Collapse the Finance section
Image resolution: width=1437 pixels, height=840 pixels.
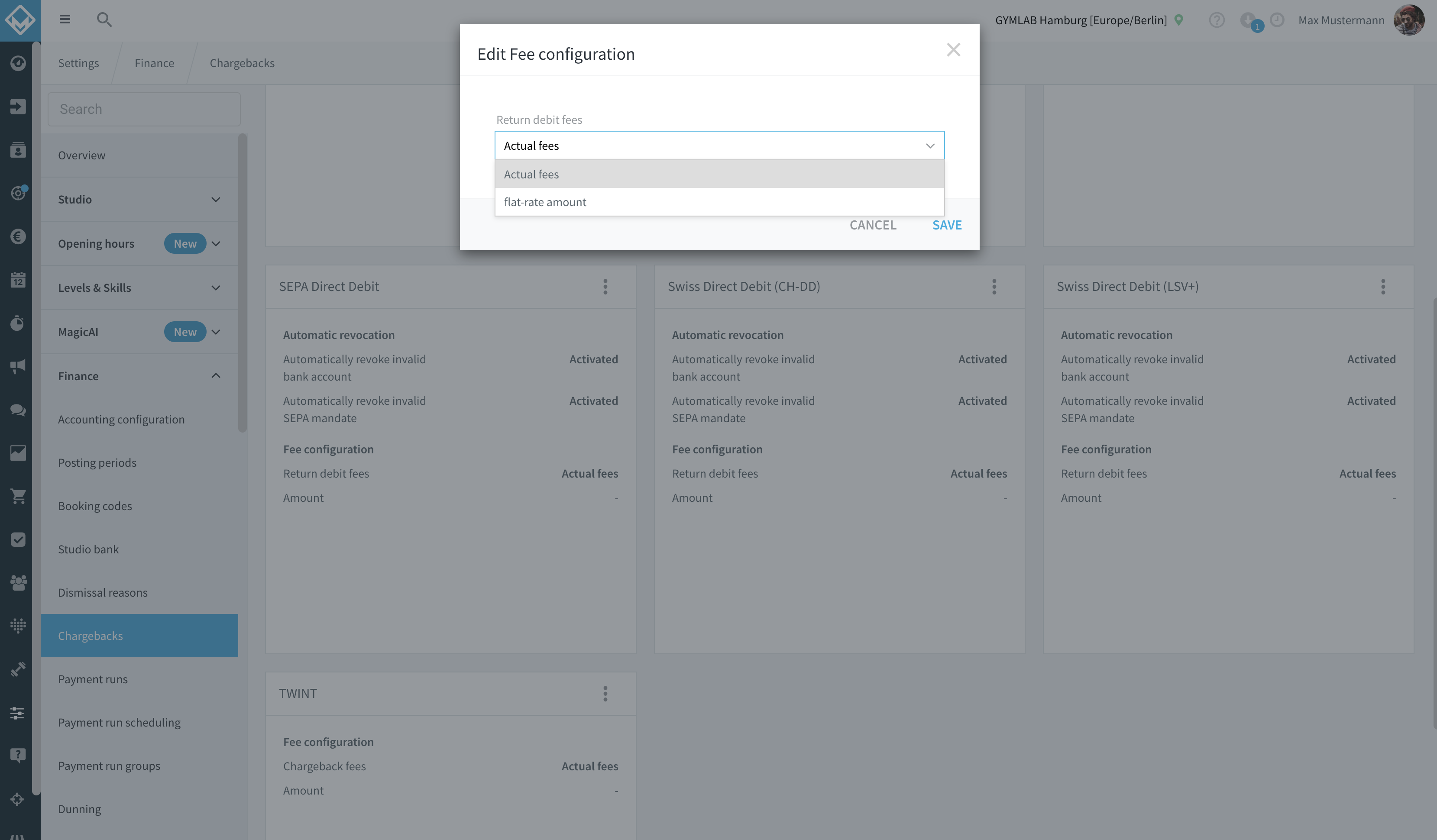click(x=139, y=376)
